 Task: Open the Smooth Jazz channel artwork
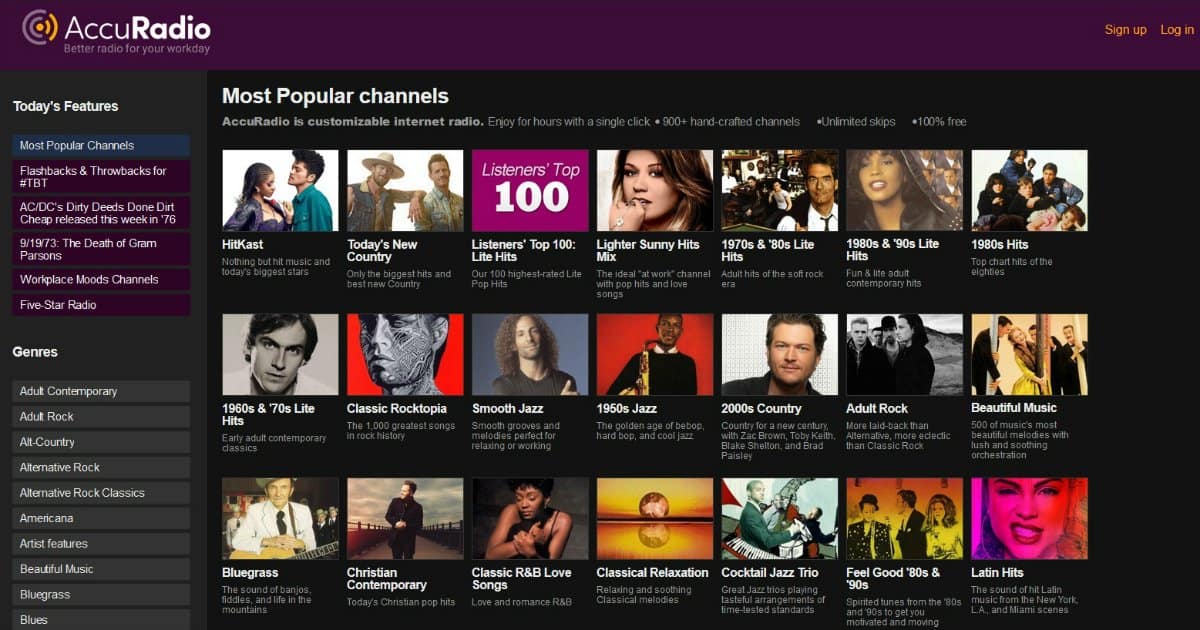tap(530, 354)
